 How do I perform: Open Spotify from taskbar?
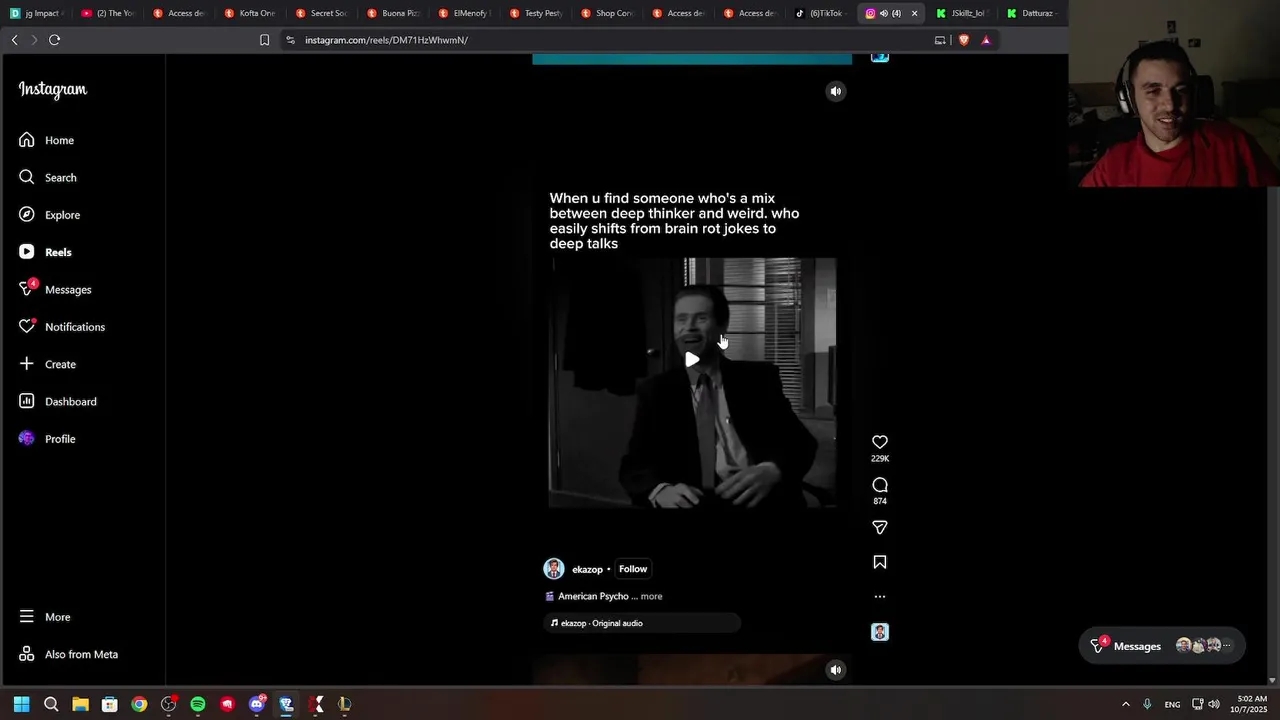click(x=198, y=704)
